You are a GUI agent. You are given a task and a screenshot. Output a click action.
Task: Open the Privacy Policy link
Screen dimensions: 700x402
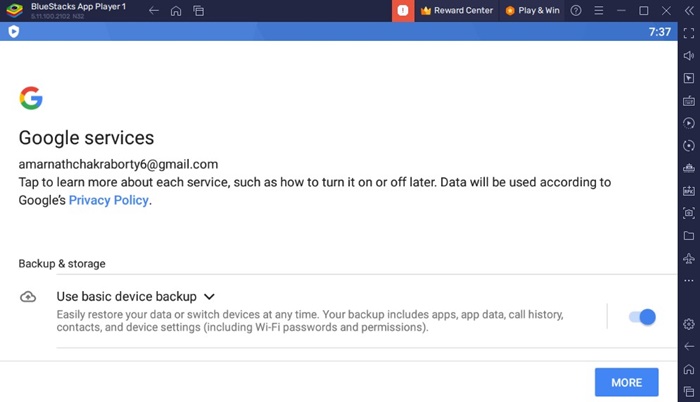(x=108, y=200)
